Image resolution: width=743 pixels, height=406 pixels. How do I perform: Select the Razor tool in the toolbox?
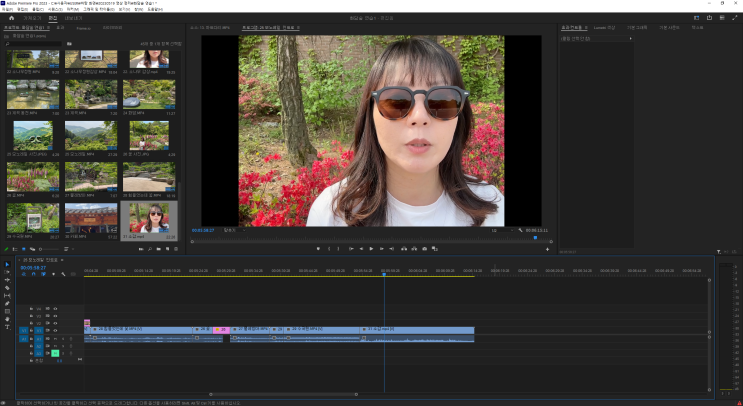click(x=7, y=288)
